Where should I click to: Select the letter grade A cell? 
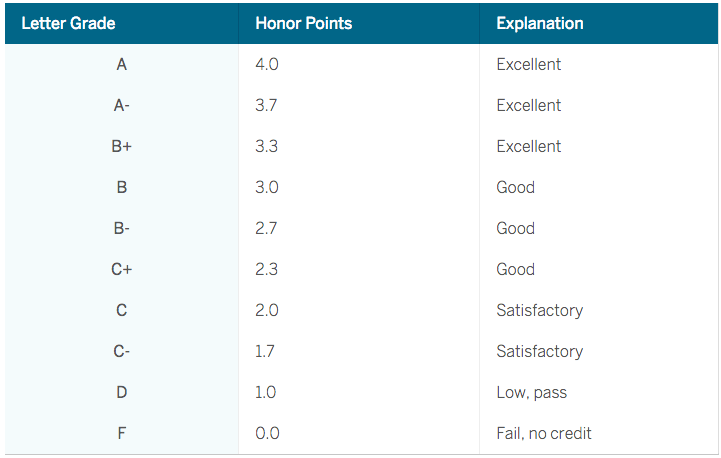point(121,64)
